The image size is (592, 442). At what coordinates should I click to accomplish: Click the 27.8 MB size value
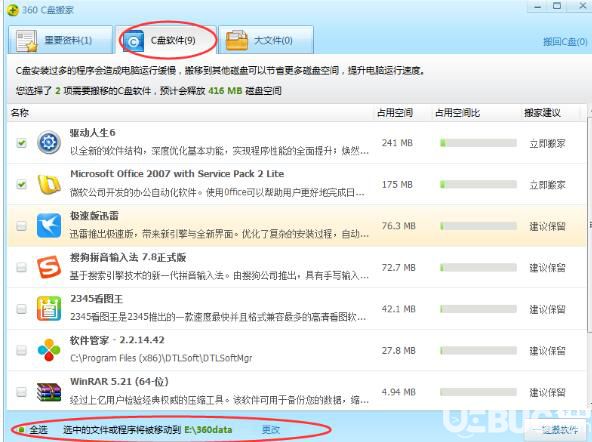pos(398,351)
